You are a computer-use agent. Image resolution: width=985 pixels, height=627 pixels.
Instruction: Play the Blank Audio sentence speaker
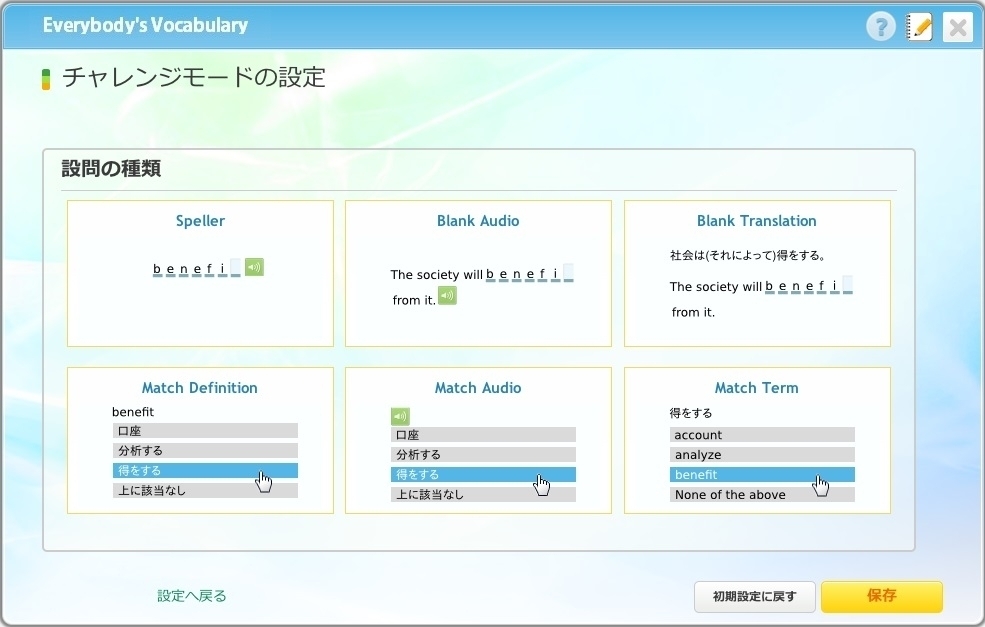pyautogui.click(x=447, y=295)
